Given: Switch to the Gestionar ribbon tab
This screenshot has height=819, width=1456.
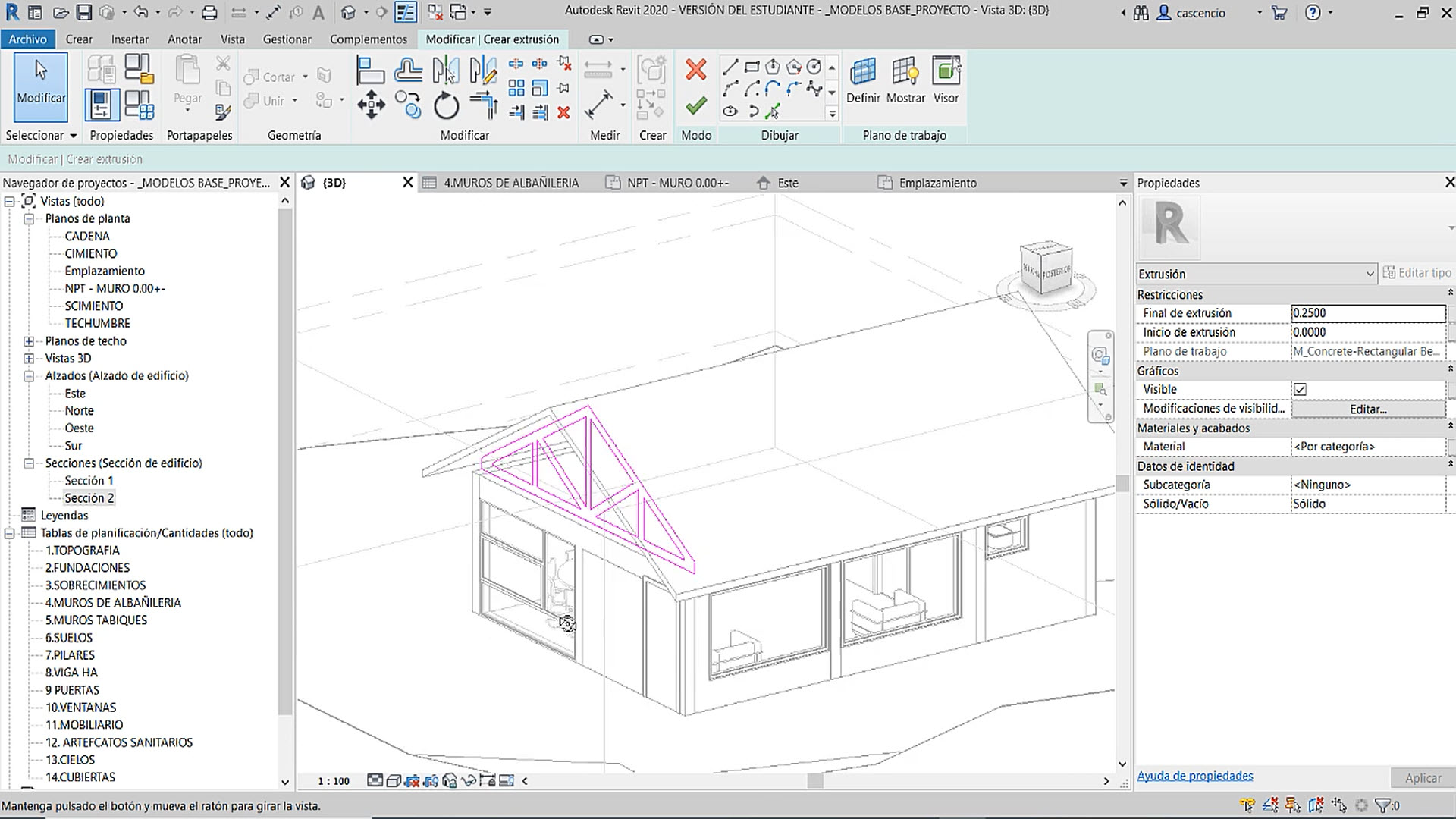Looking at the screenshot, I should pyautogui.click(x=287, y=39).
